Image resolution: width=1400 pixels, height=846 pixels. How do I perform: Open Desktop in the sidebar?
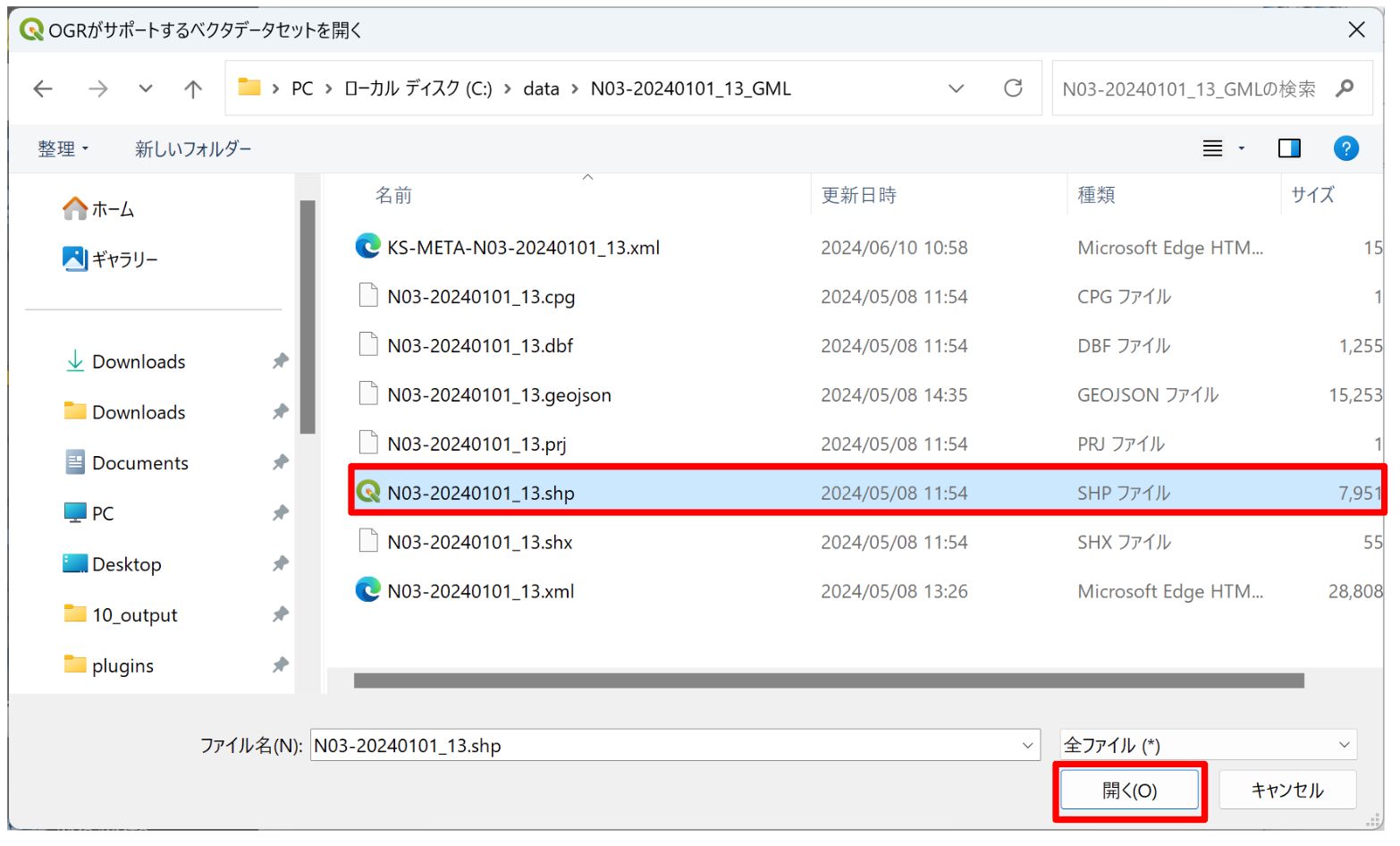[113, 564]
